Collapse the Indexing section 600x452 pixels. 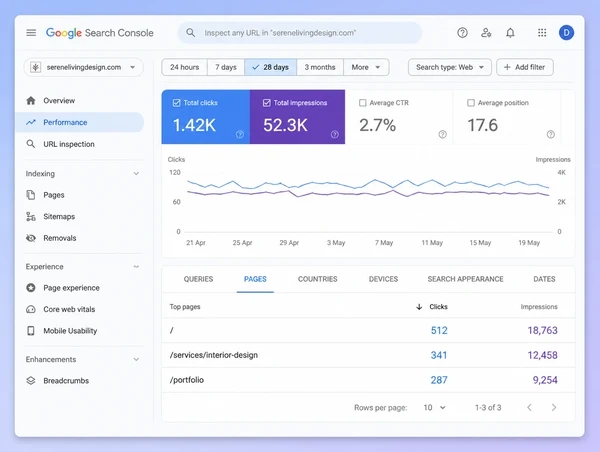[136, 174]
